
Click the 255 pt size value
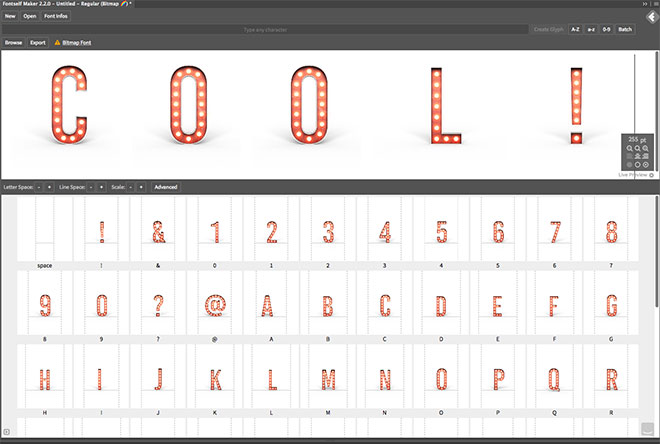pos(637,139)
